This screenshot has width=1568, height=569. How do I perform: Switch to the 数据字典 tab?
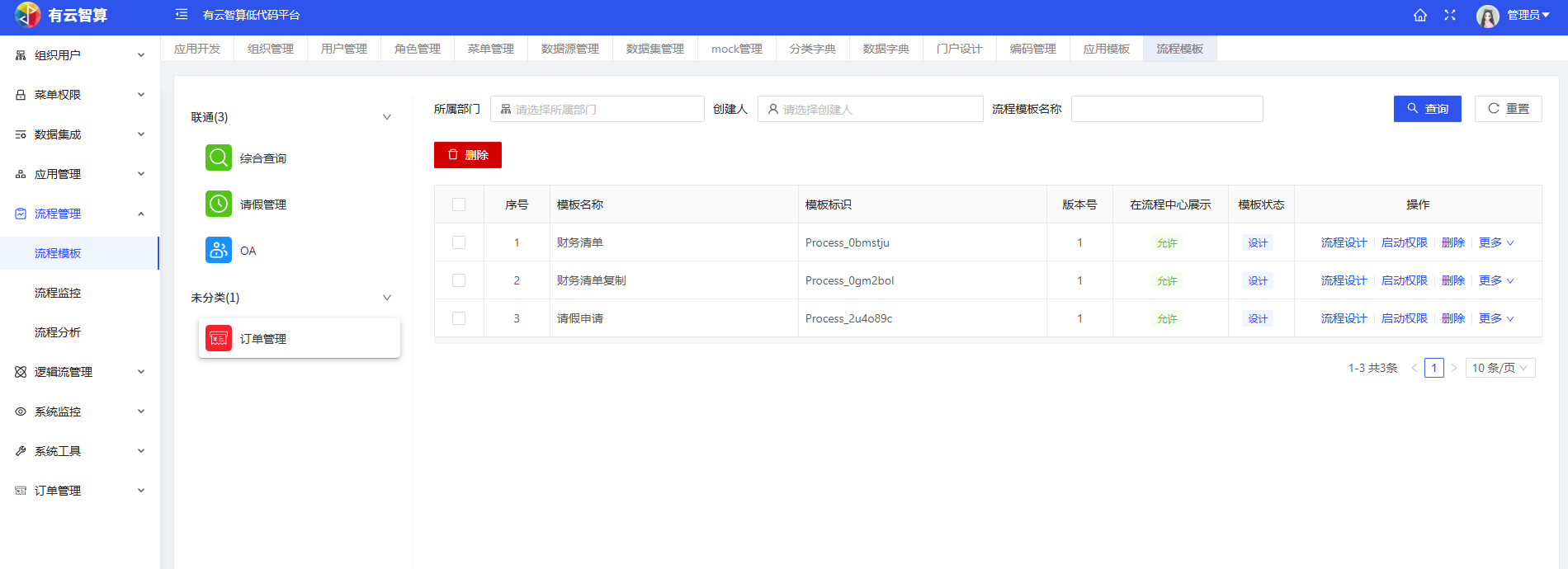pyautogui.click(x=886, y=49)
